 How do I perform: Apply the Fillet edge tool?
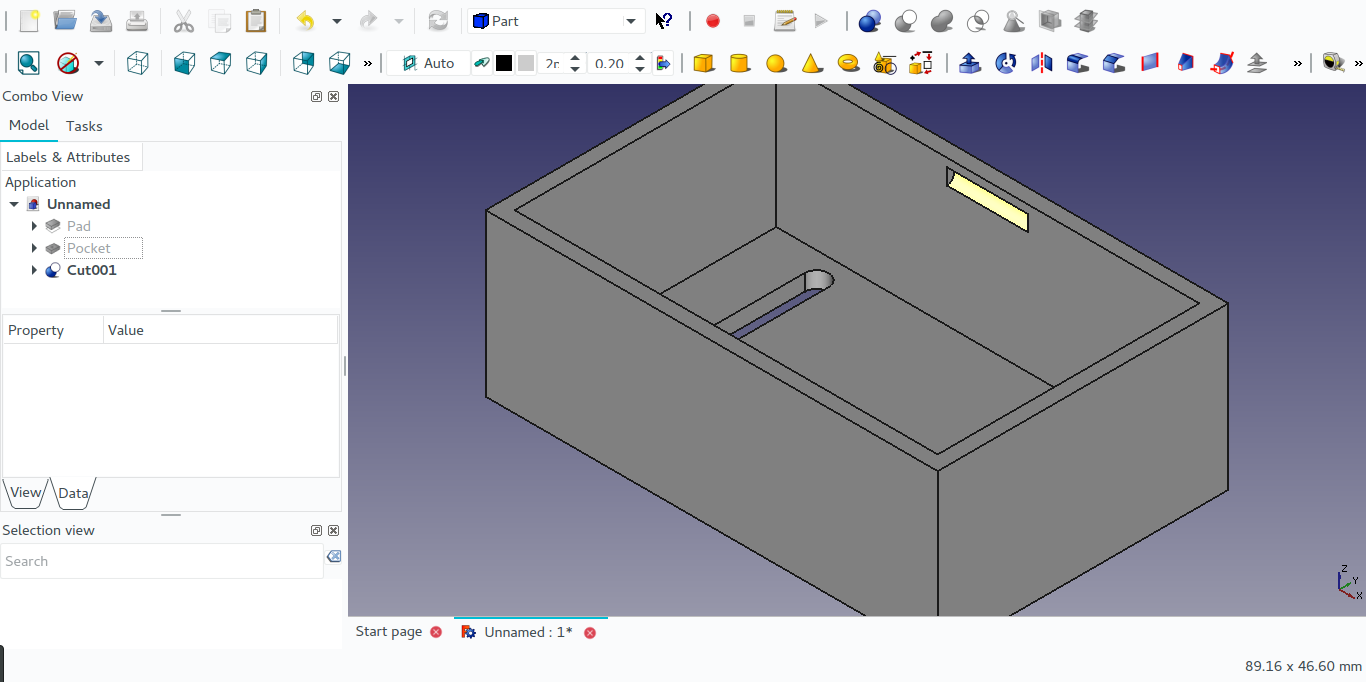(1077, 63)
